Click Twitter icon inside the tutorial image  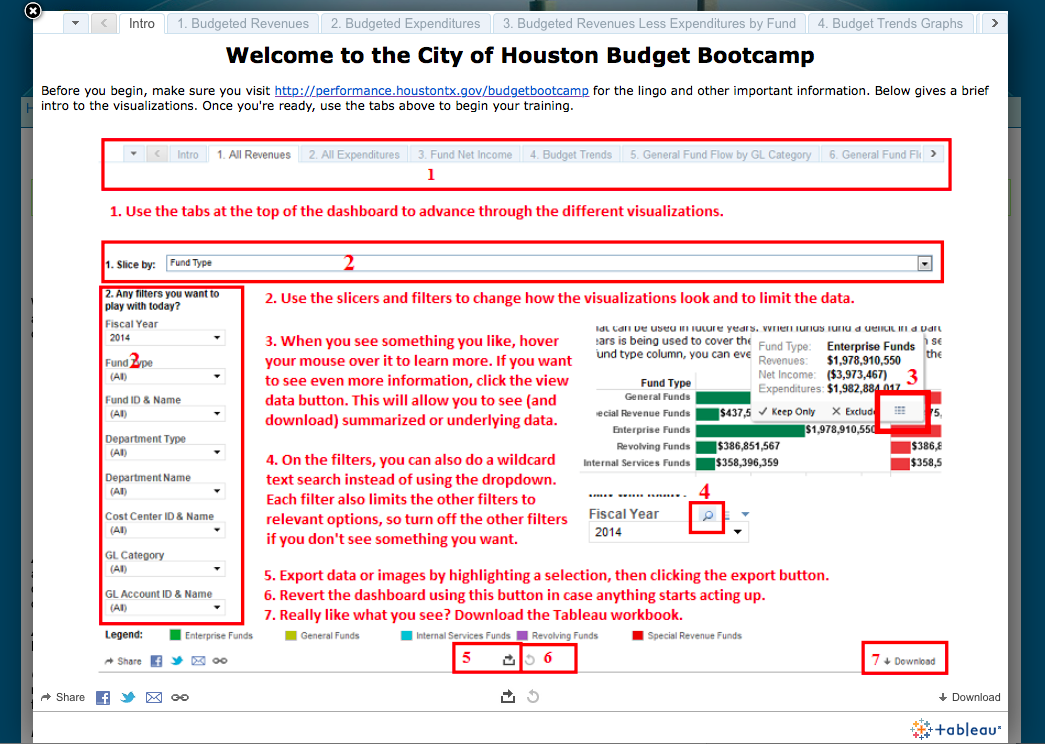(x=177, y=661)
